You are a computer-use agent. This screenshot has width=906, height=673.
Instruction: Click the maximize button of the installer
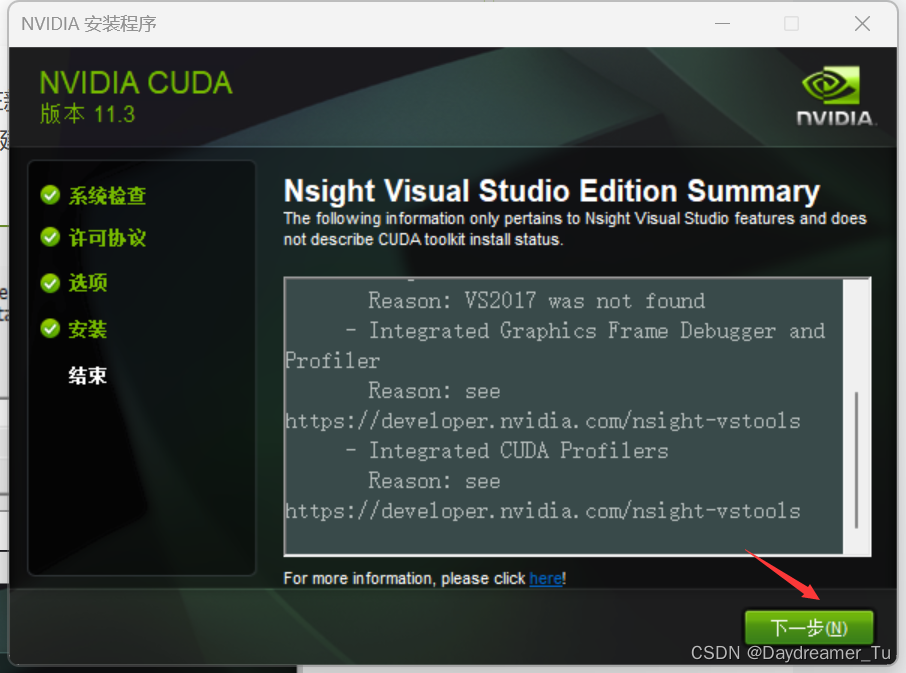click(792, 24)
